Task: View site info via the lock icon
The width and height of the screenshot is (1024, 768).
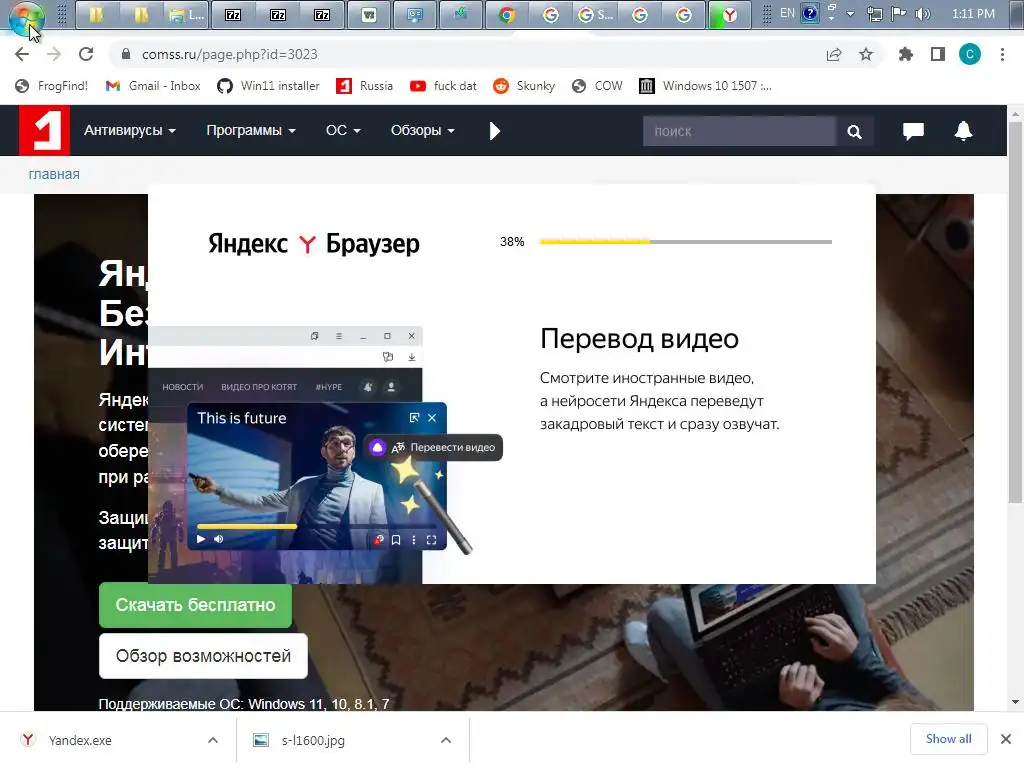Action: point(126,54)
